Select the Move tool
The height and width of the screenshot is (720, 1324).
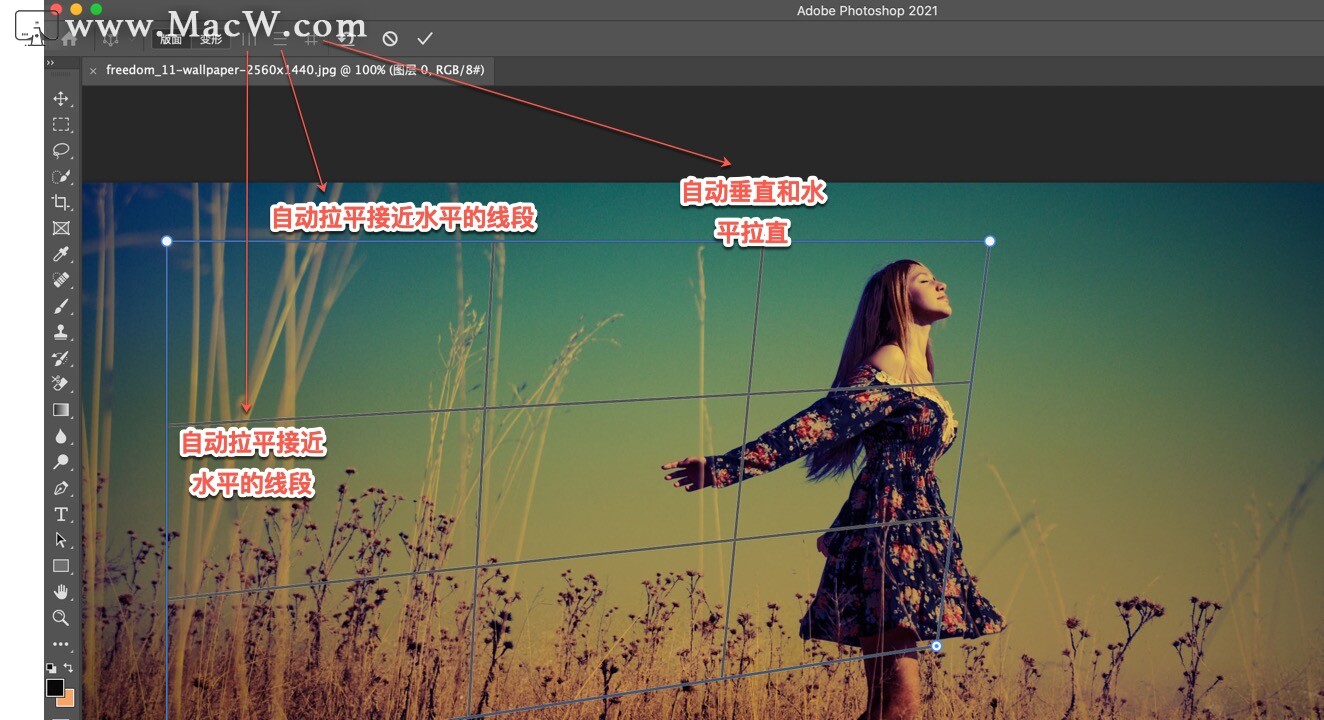(62, 98)
